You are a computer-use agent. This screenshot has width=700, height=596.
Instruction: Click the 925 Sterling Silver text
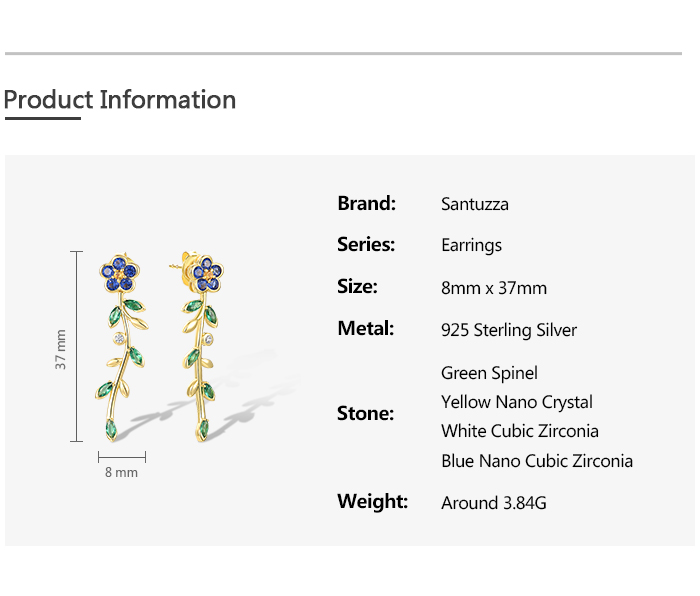pos(509,330)
